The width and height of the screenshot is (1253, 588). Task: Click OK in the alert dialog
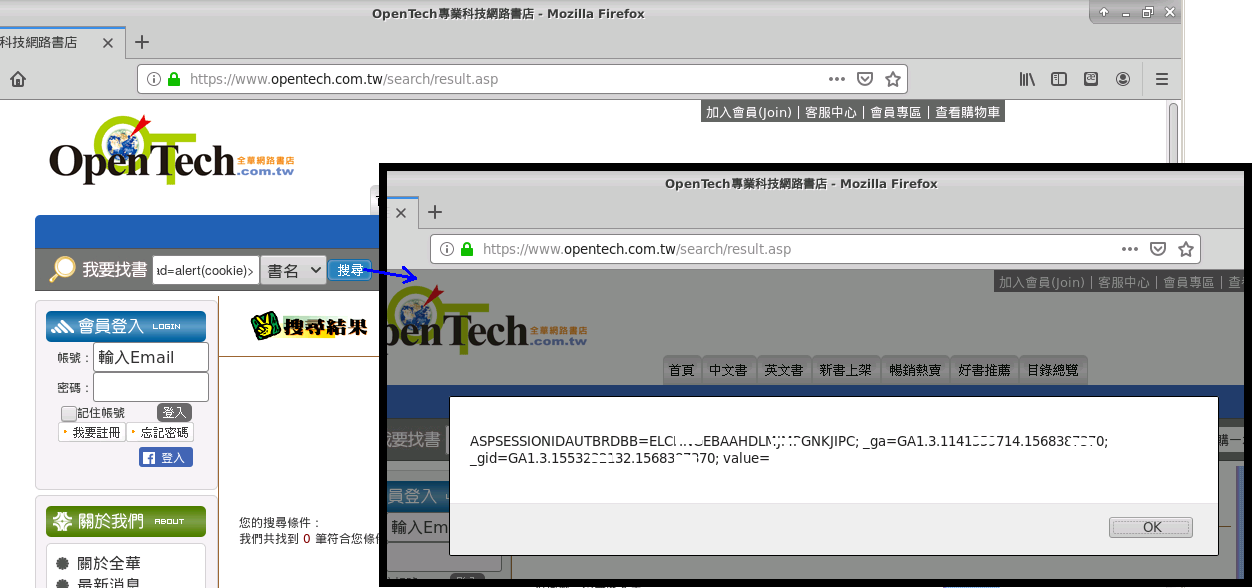(x=1151, y=527)
